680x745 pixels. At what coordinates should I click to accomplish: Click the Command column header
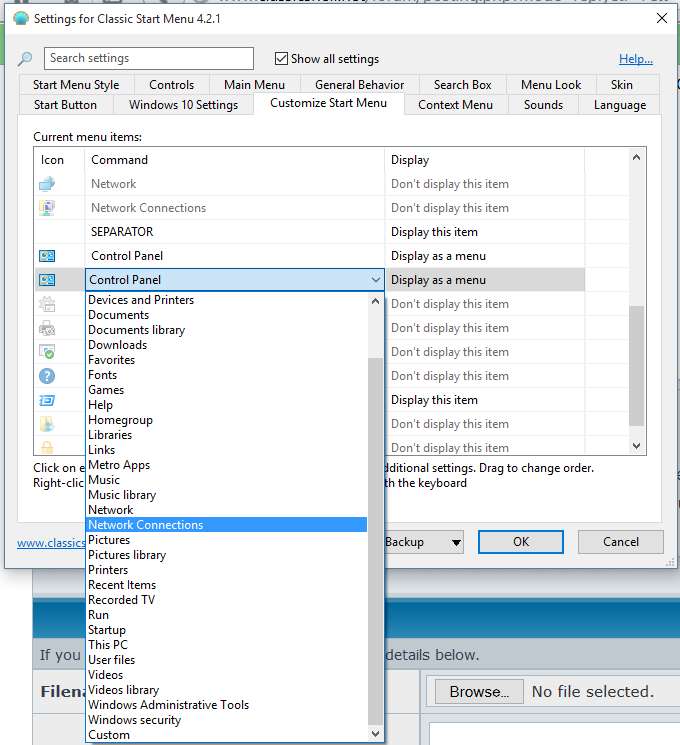click(235, 160)
